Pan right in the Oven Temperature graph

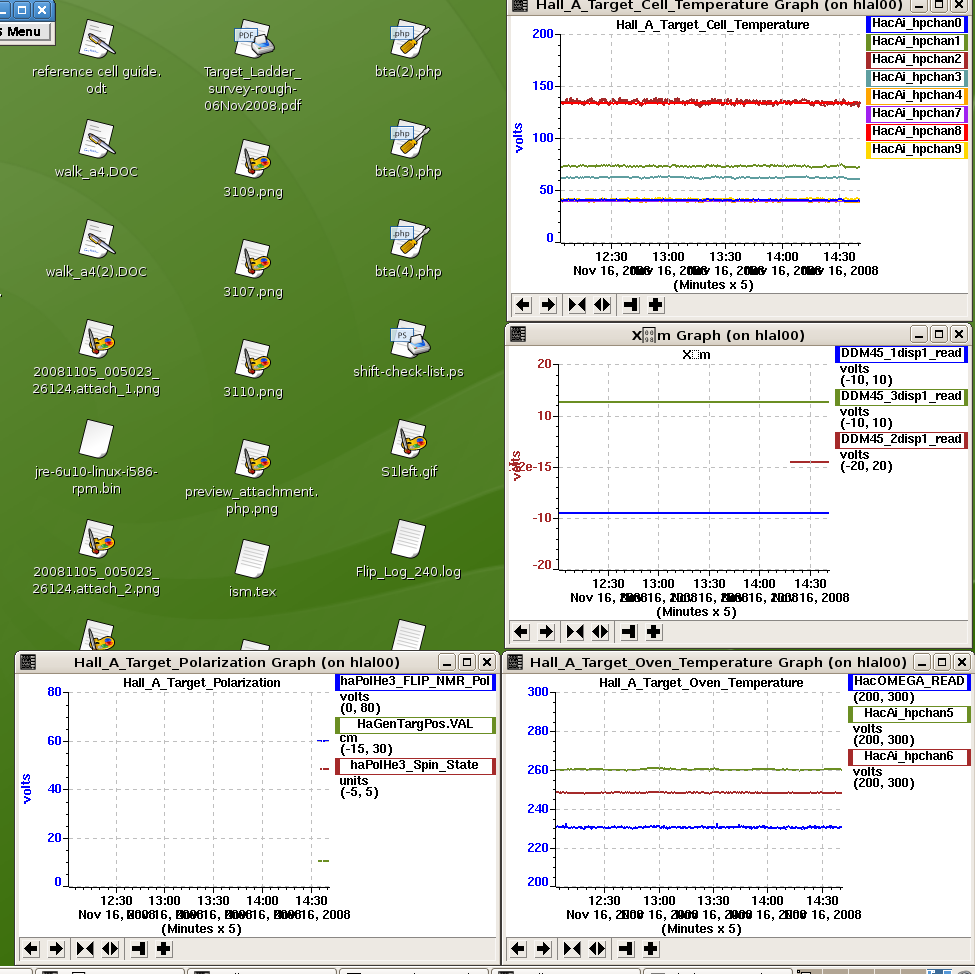pos(543,948)
